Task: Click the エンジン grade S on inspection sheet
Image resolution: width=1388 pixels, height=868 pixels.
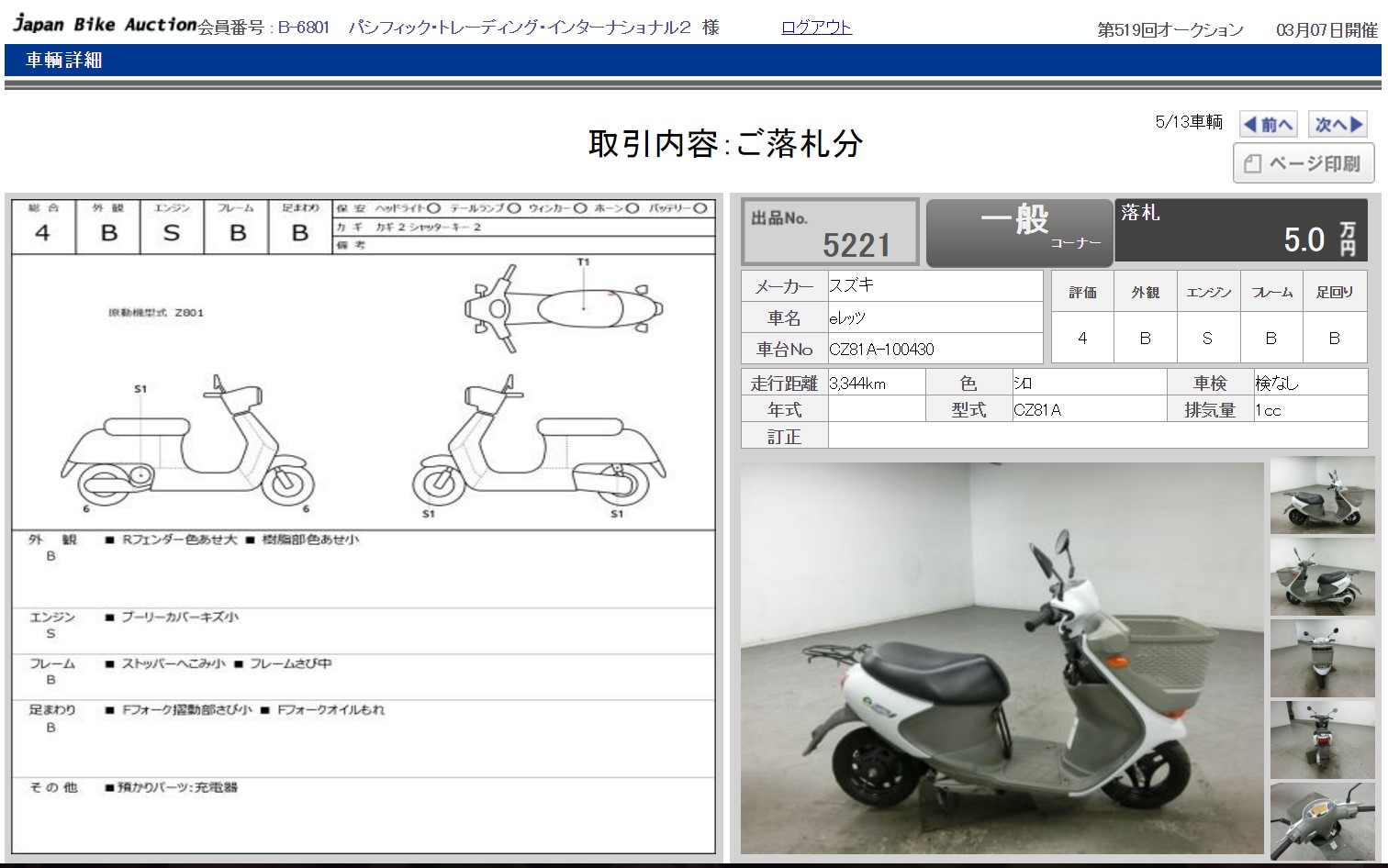Action: (x=172, y=233)
